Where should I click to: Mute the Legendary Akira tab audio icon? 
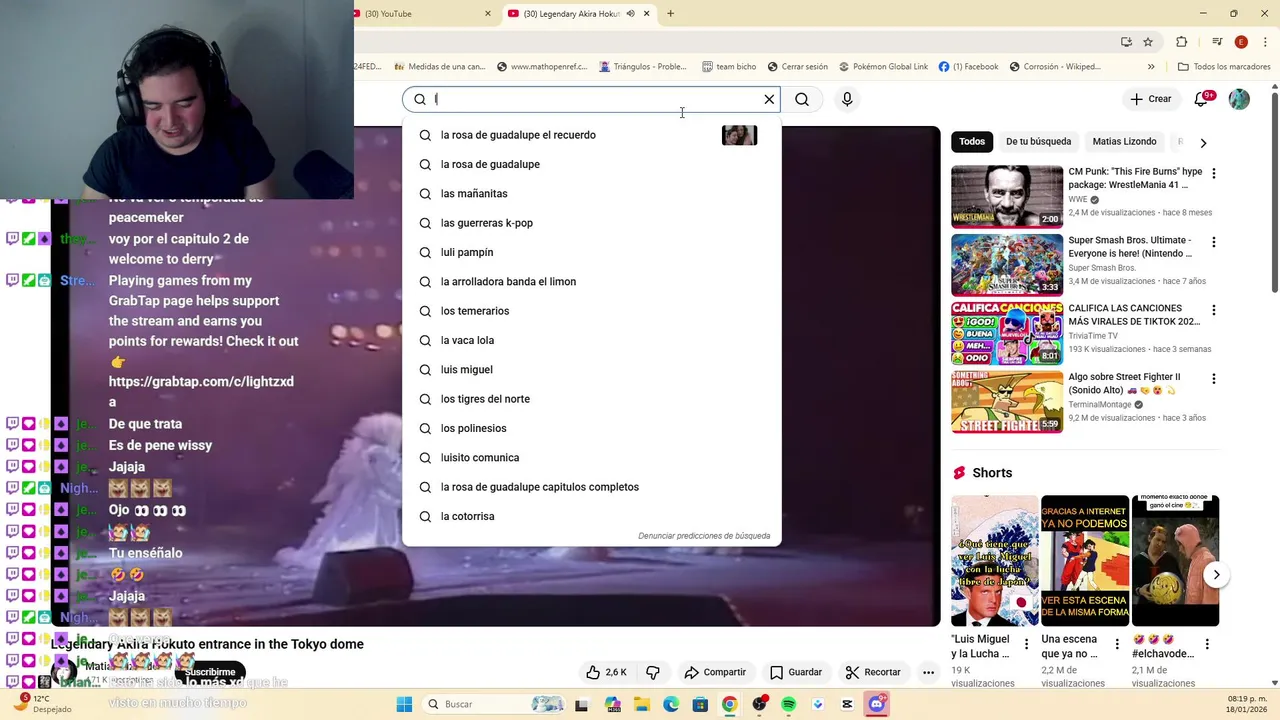[x=631, y=14]
